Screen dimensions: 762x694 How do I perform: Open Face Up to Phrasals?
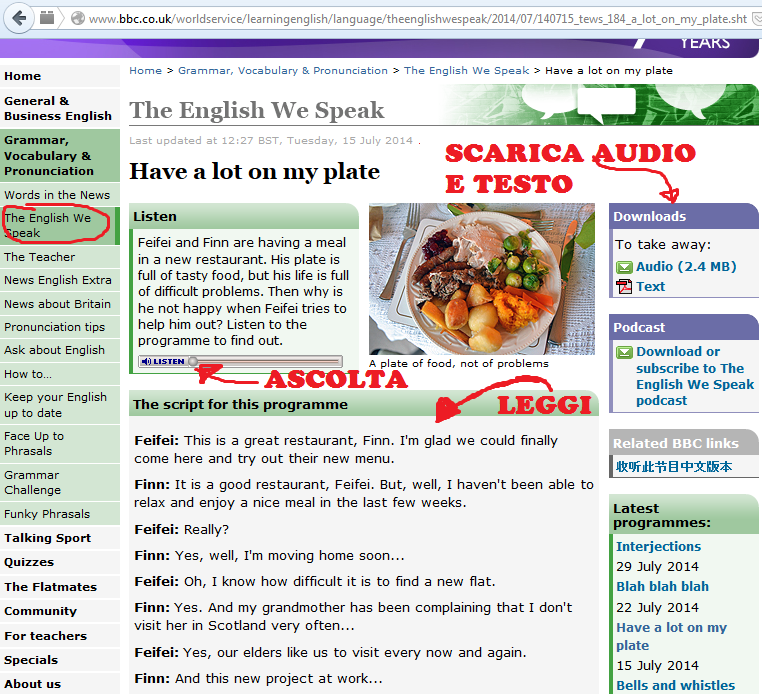(x=60, y=444)
